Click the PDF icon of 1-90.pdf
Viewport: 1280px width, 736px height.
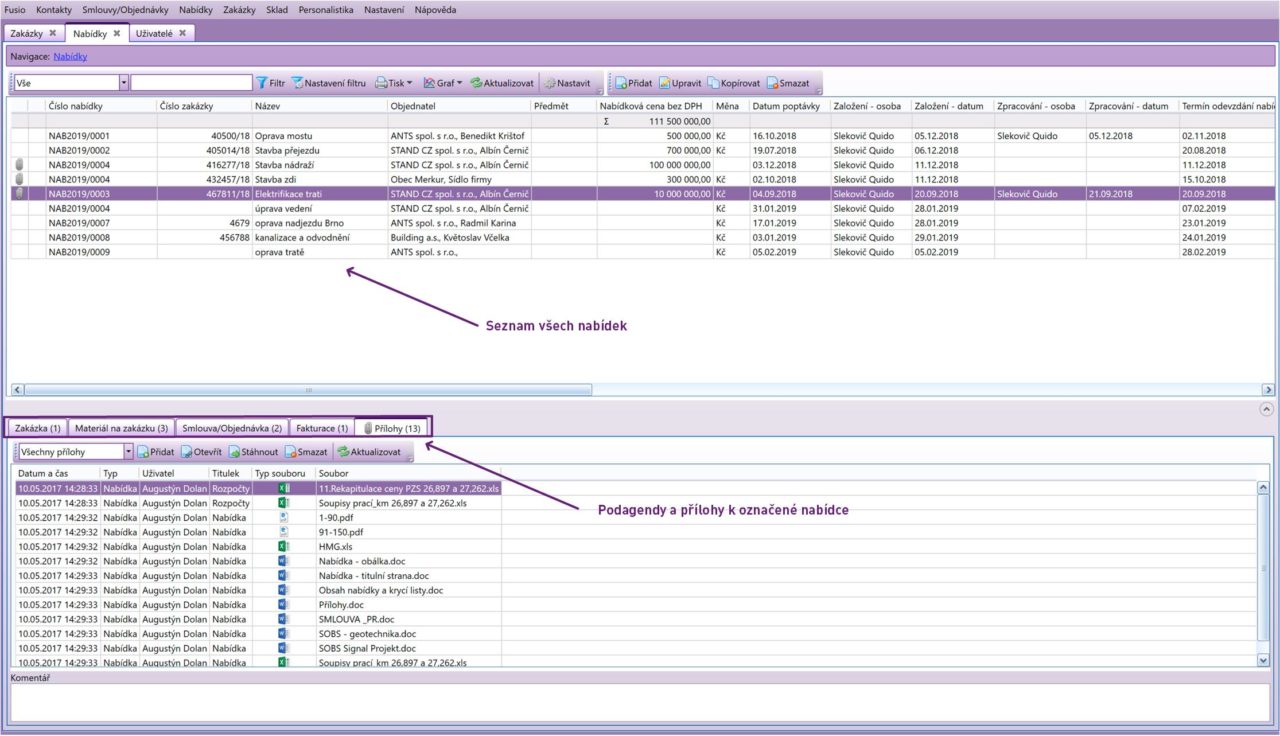(x=282, y=517)
